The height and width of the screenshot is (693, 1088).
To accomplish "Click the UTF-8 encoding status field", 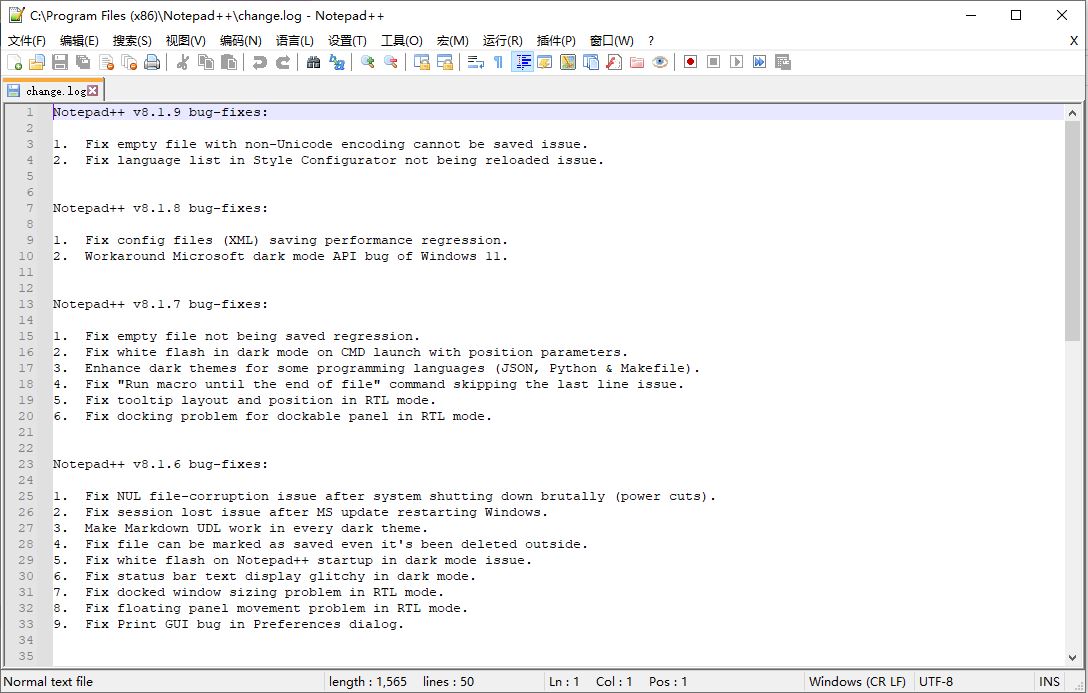I will (936, 682).
